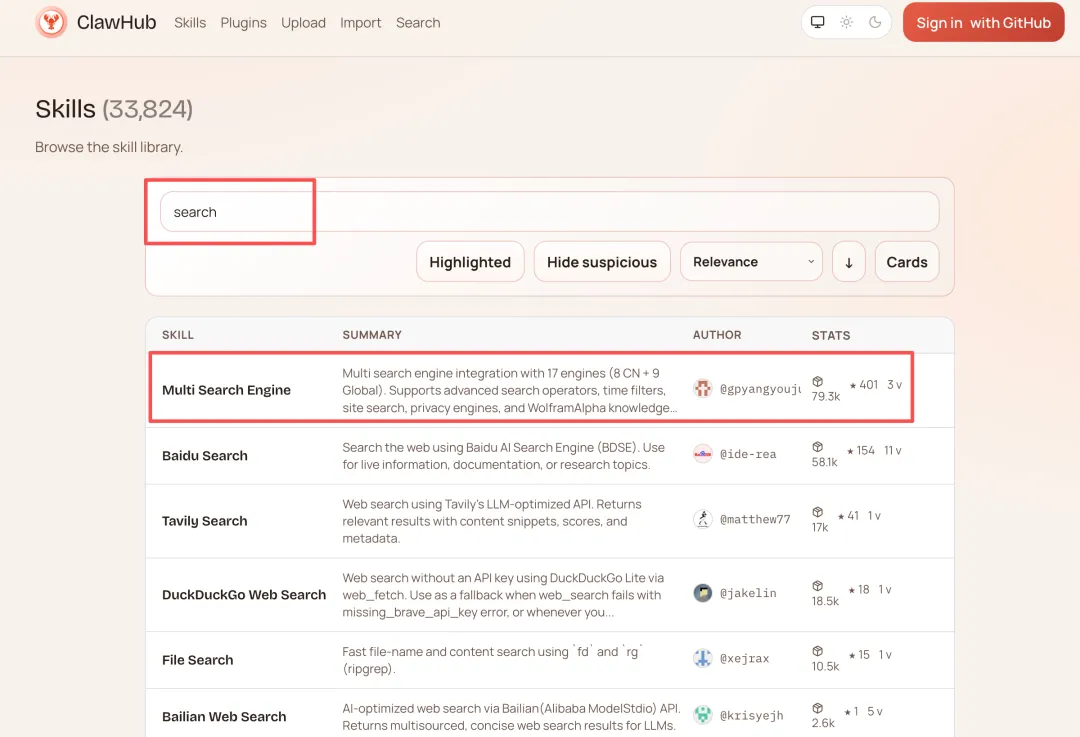Open the Skills nav item
The height and width of the screenshot is (737, 1080).
pos(190,23)
